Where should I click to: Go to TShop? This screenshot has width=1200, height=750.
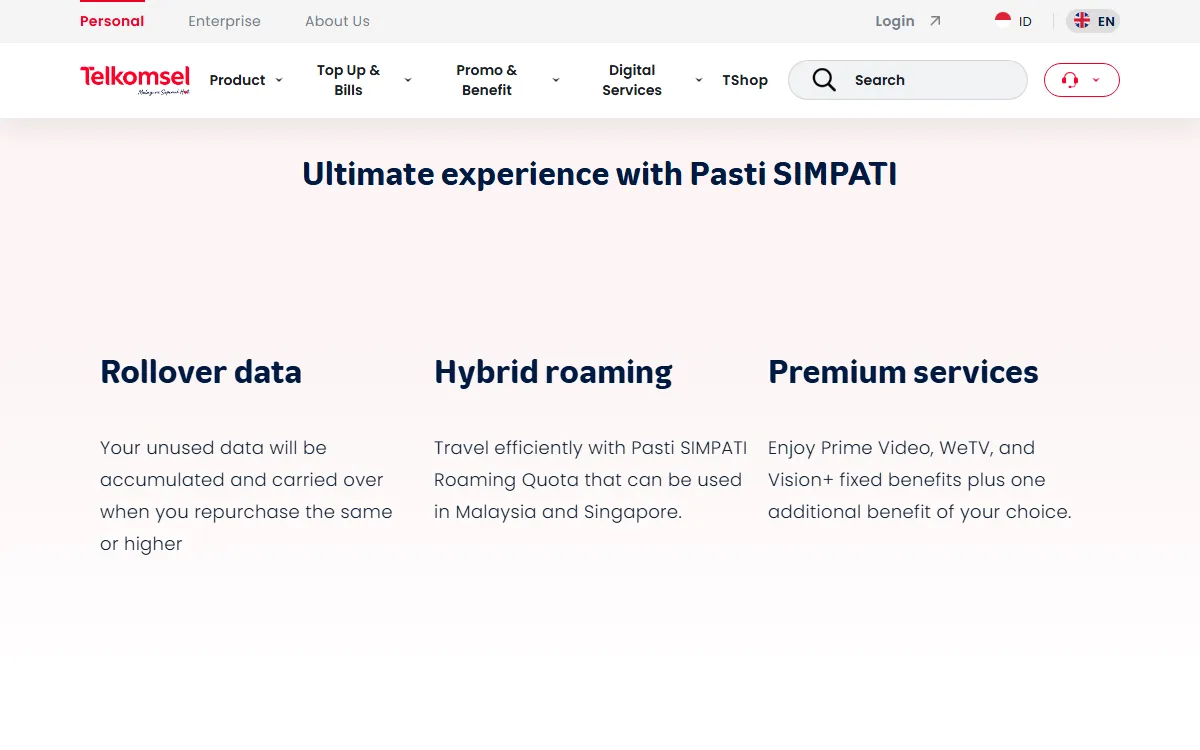point(745,80)
